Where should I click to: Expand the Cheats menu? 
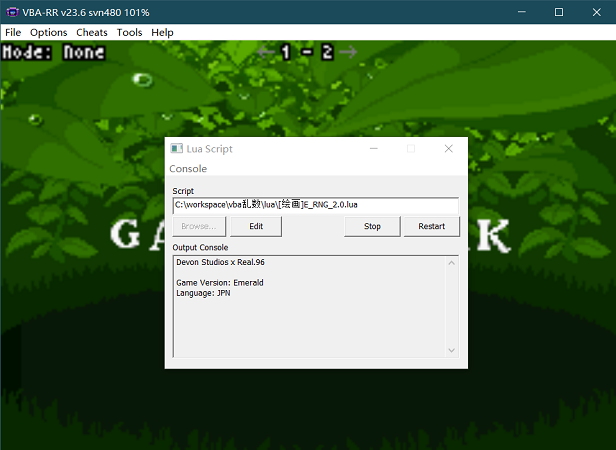(x=92, y=32)
